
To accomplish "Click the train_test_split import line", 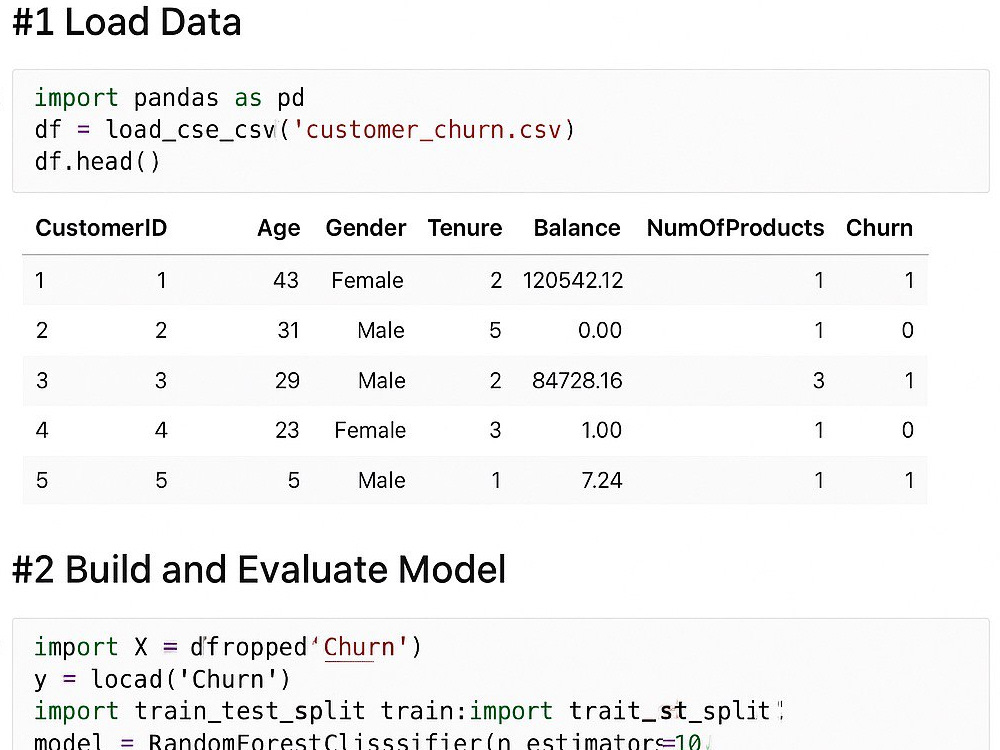I will point(408,710).
